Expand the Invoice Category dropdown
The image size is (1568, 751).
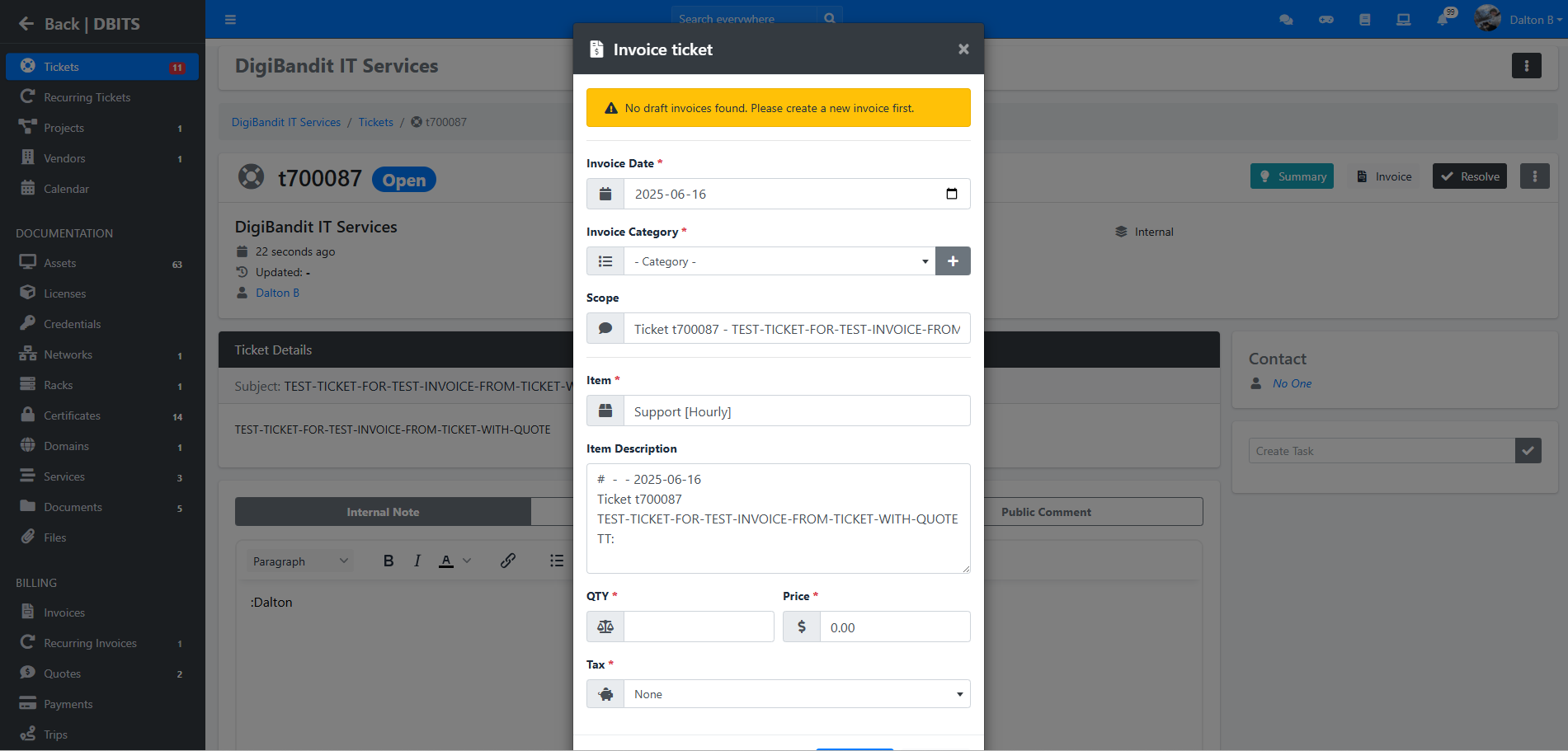(779, 261)
